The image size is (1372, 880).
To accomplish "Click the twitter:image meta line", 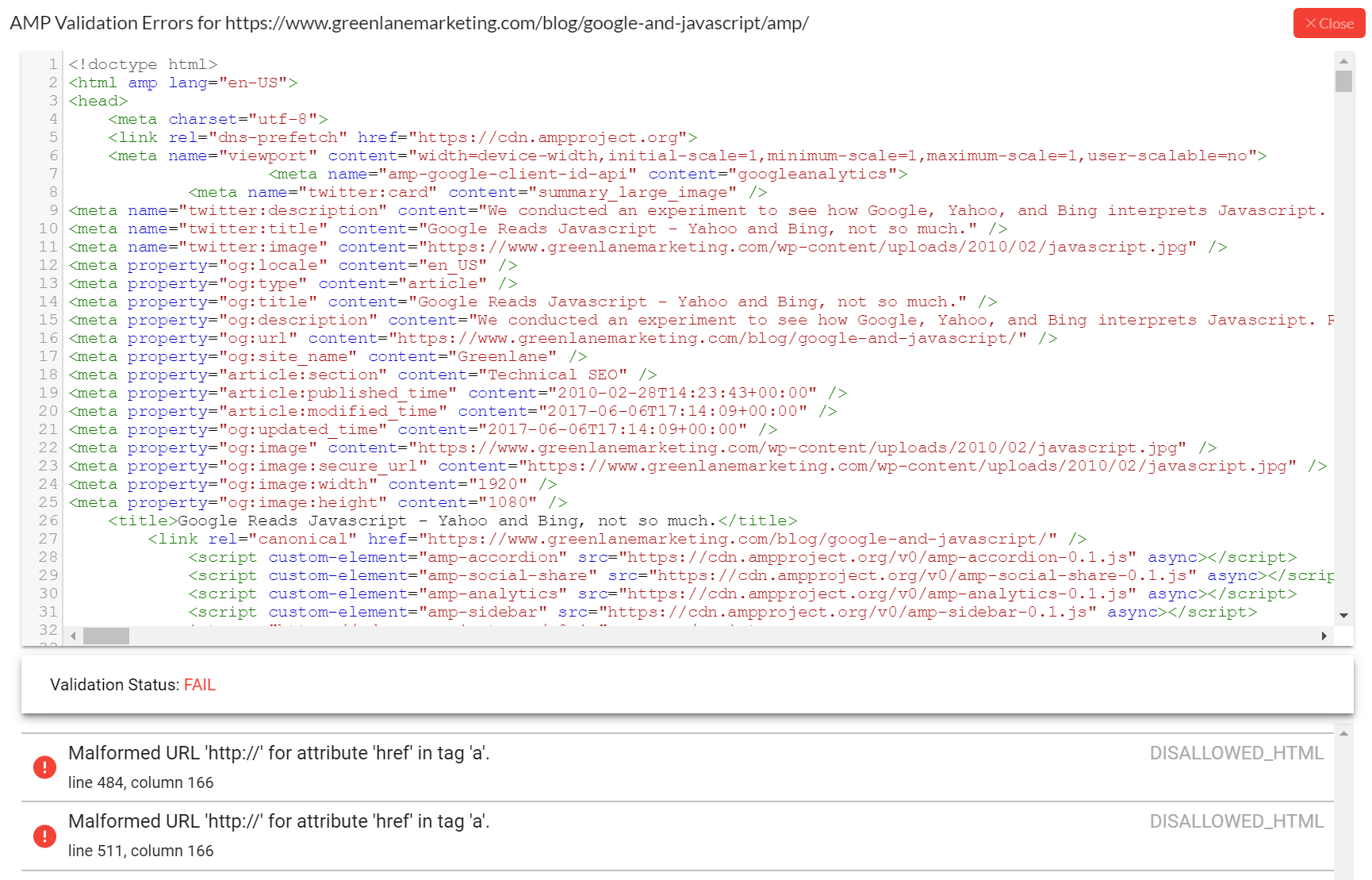I will point(648,247).
